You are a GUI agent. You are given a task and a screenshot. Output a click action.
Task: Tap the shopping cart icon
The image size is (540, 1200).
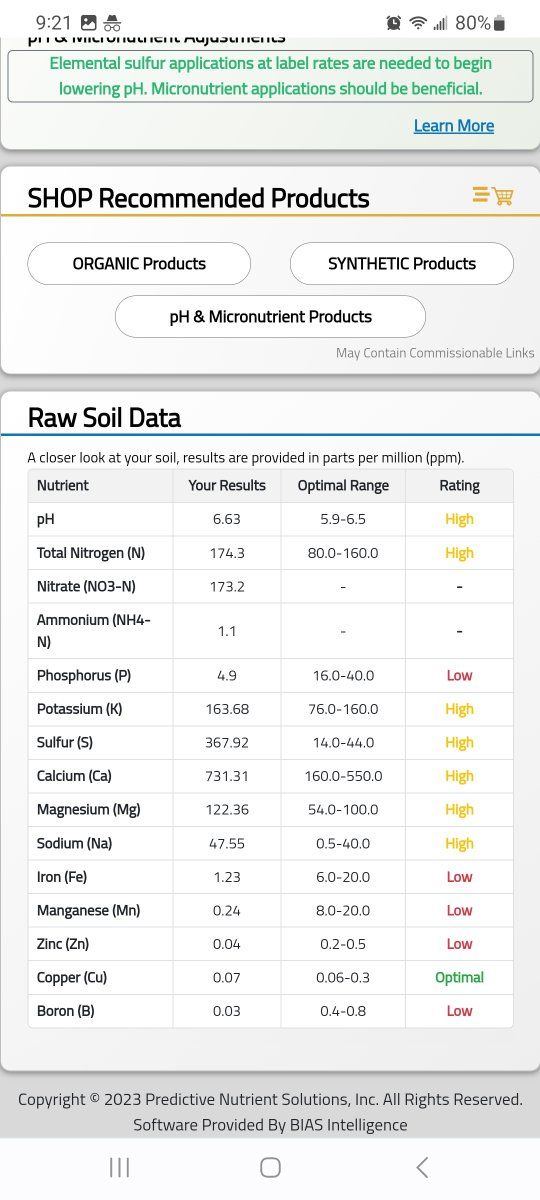click(x=493, y=195)
